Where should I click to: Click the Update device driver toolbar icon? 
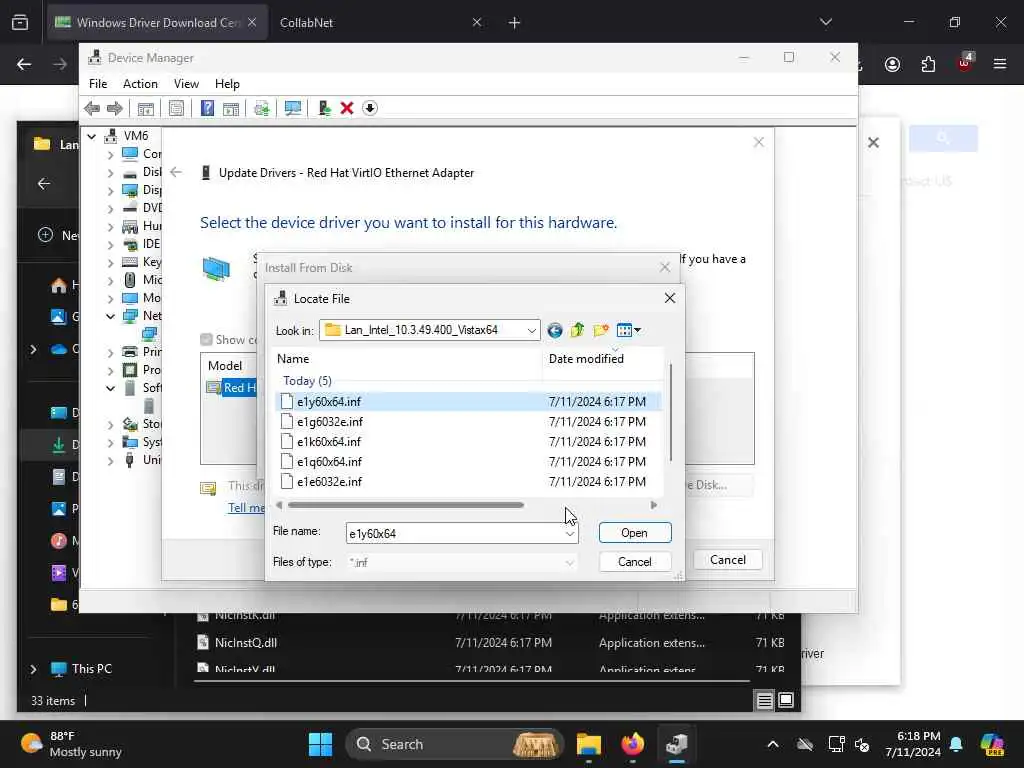pyautogui.click(x=324, y=108)
